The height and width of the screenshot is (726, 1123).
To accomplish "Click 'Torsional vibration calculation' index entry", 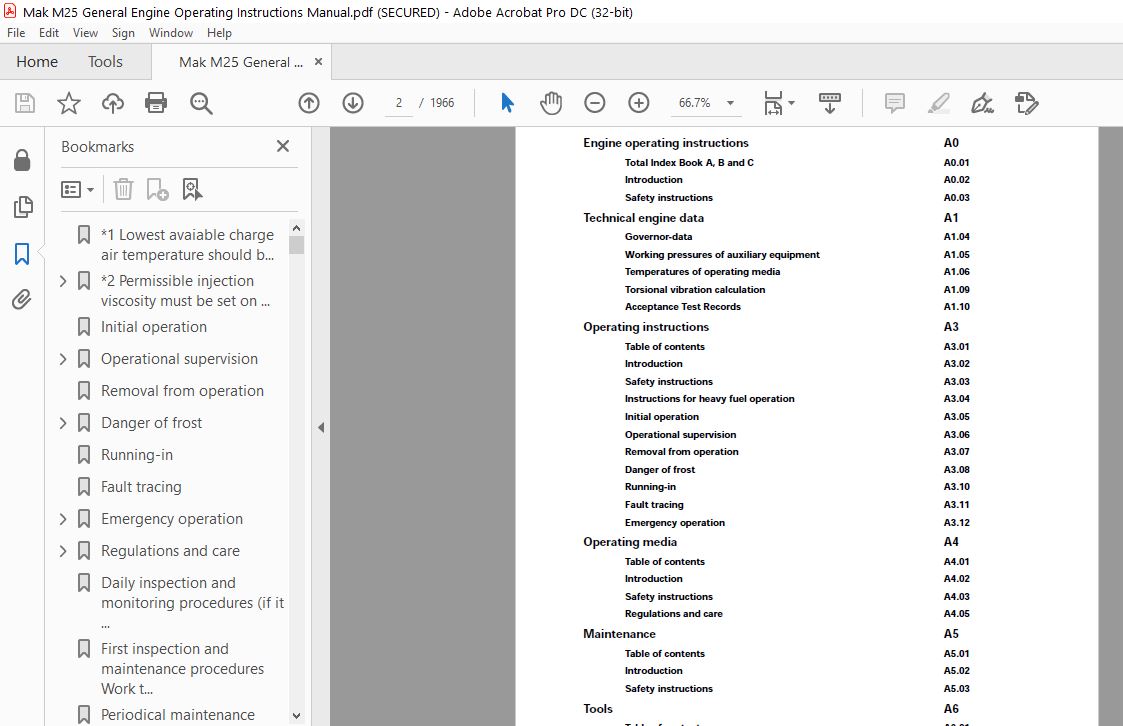I will coord(695,290).
